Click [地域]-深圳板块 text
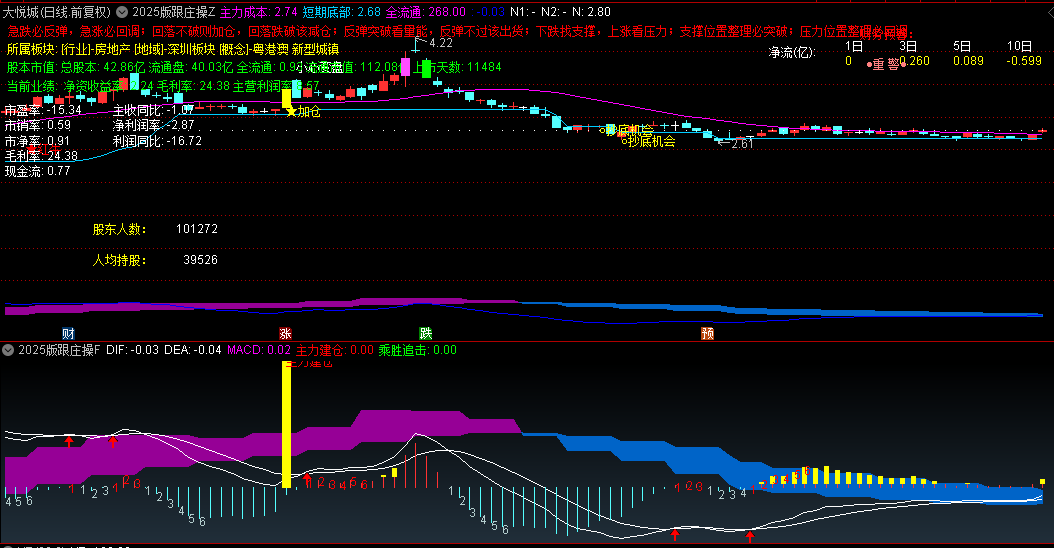Viewport: 1054px width, 548px height. coord(174,50)
